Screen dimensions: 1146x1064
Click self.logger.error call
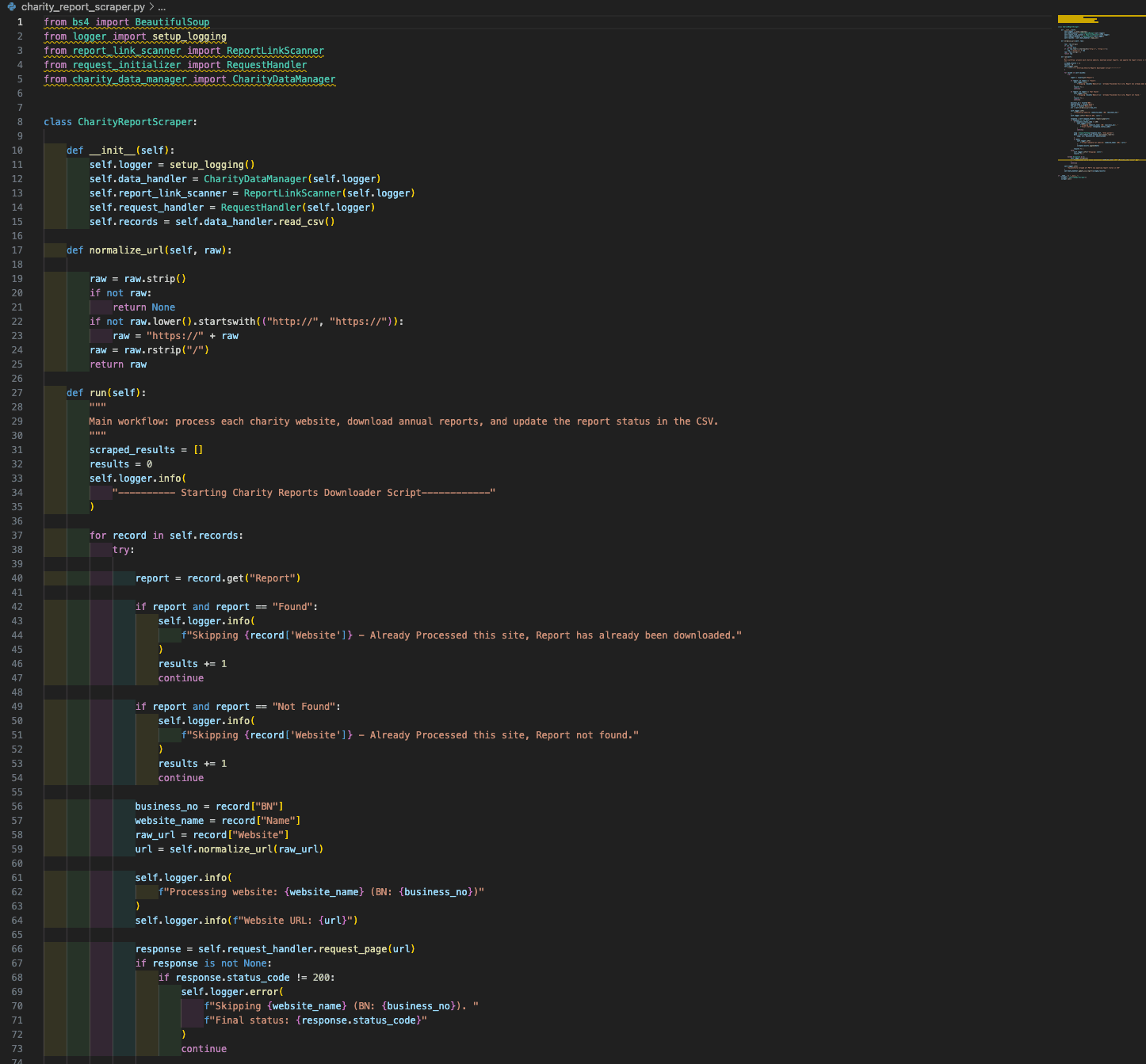point(232,992)
